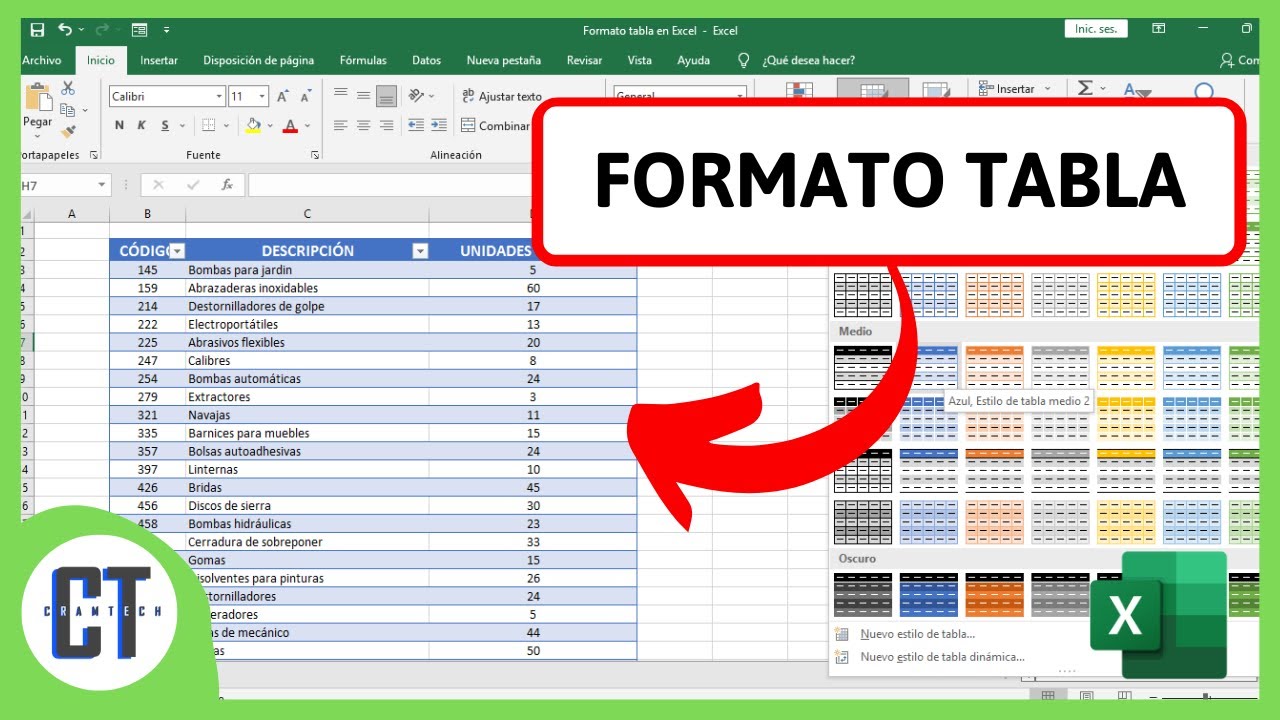Viewport: 1280px width, 720px height.
Task: Open the Archivo tab
Action: (41, 60)
